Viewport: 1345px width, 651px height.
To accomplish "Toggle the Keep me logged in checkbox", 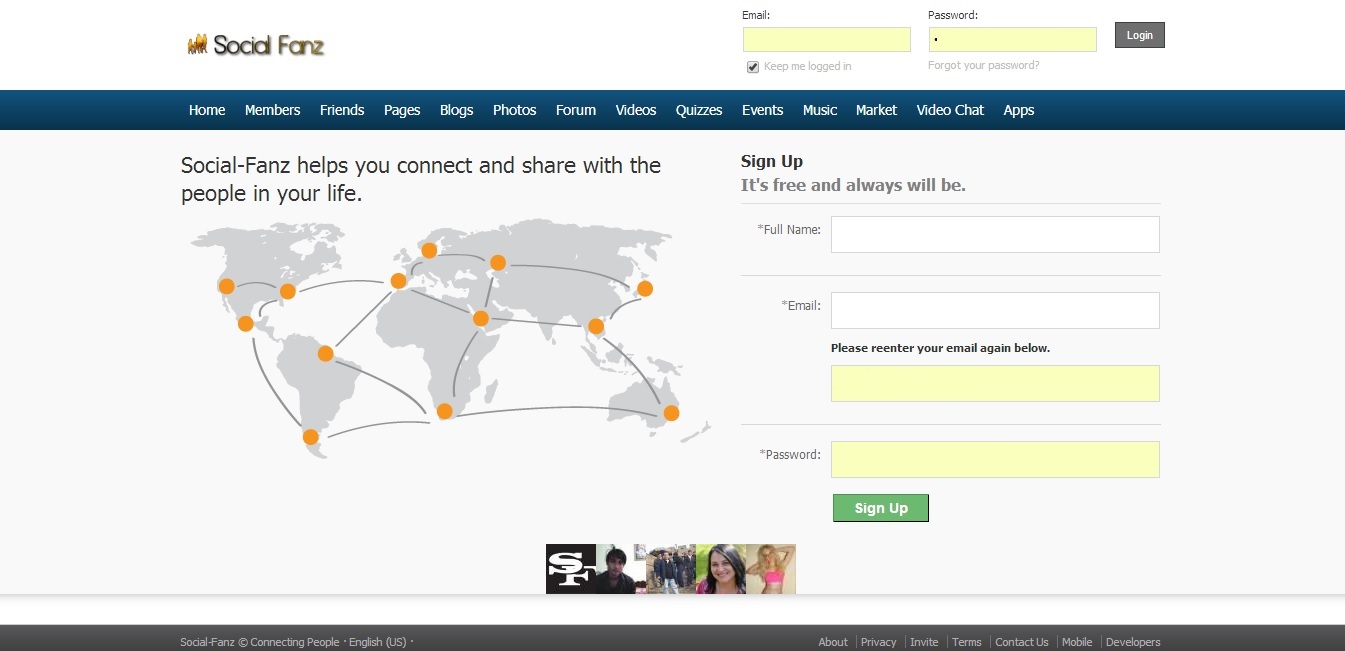I will click(753, 67).
